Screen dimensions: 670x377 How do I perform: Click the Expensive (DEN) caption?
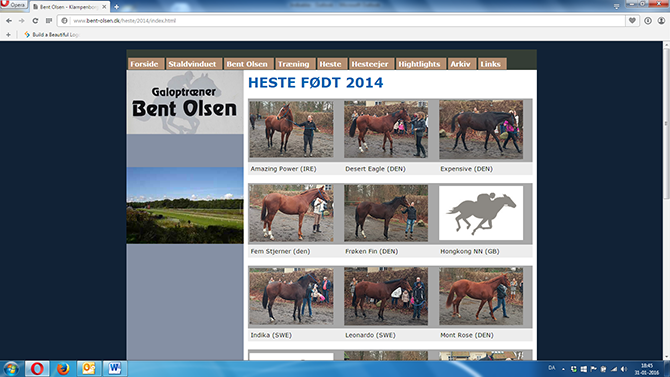(466, 169)
